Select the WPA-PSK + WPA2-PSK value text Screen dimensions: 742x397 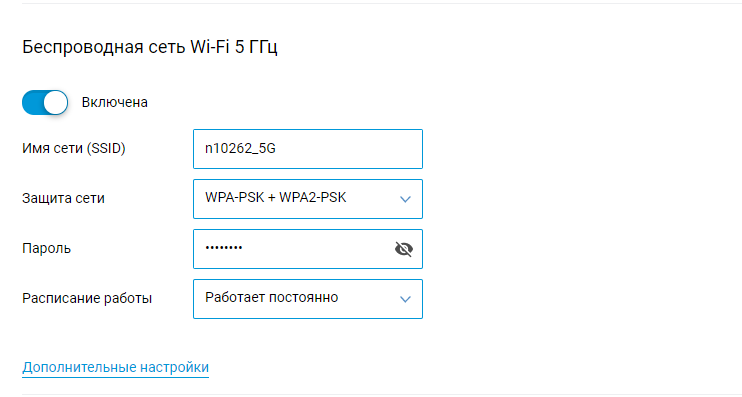click(x=275, y=197)
